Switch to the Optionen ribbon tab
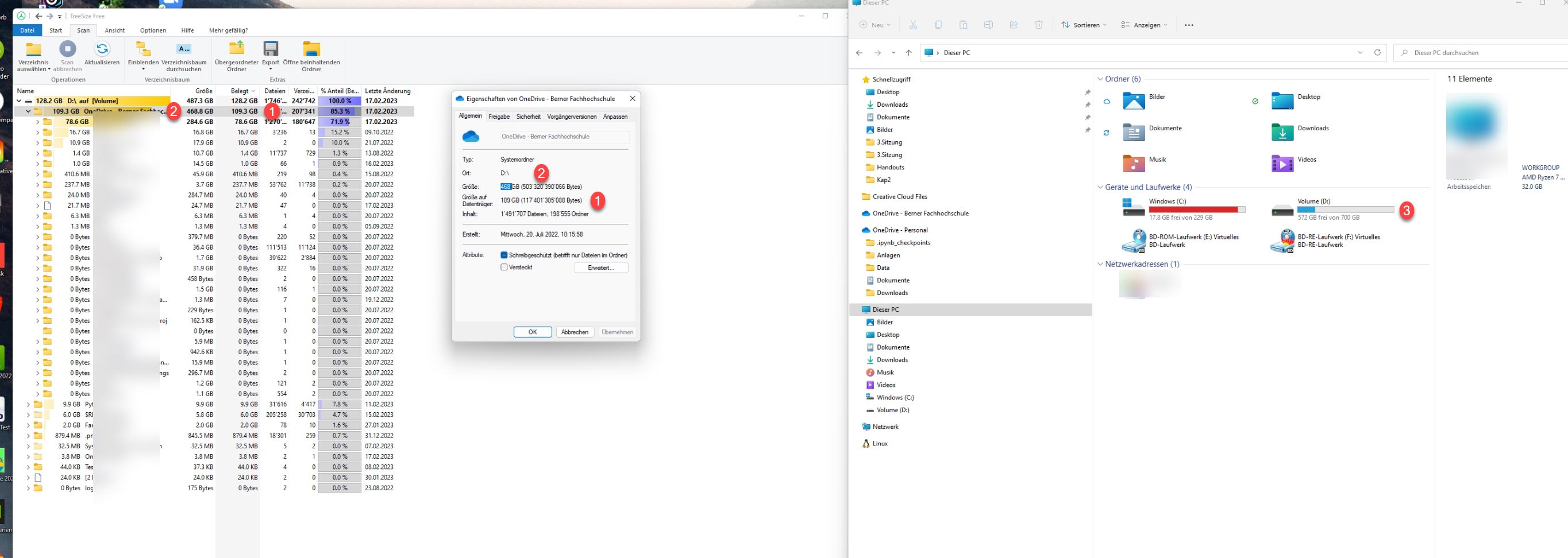This screenshot has width=1568, height=558. [153, 30]
